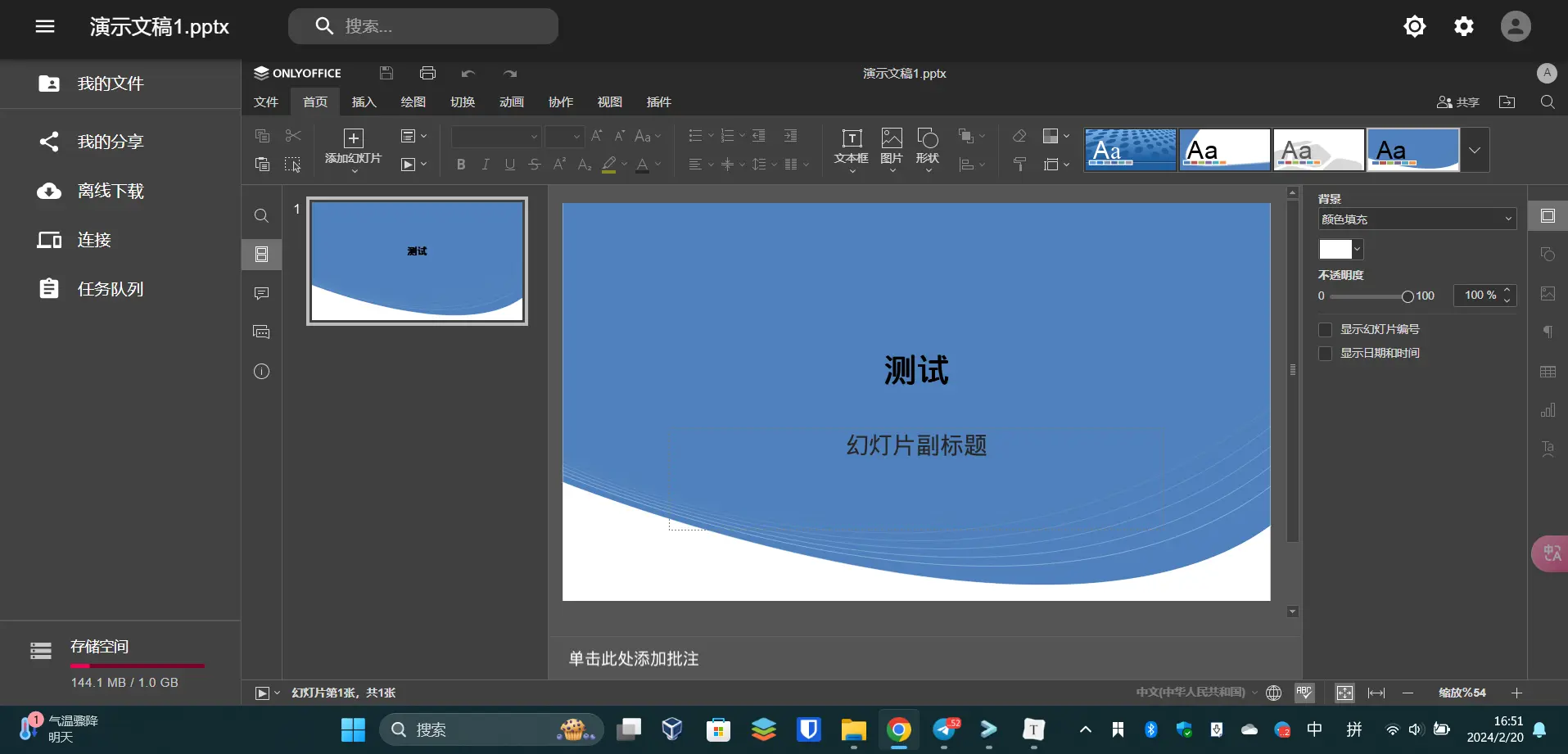Switch to the 动画 tab

pos(512,102)
